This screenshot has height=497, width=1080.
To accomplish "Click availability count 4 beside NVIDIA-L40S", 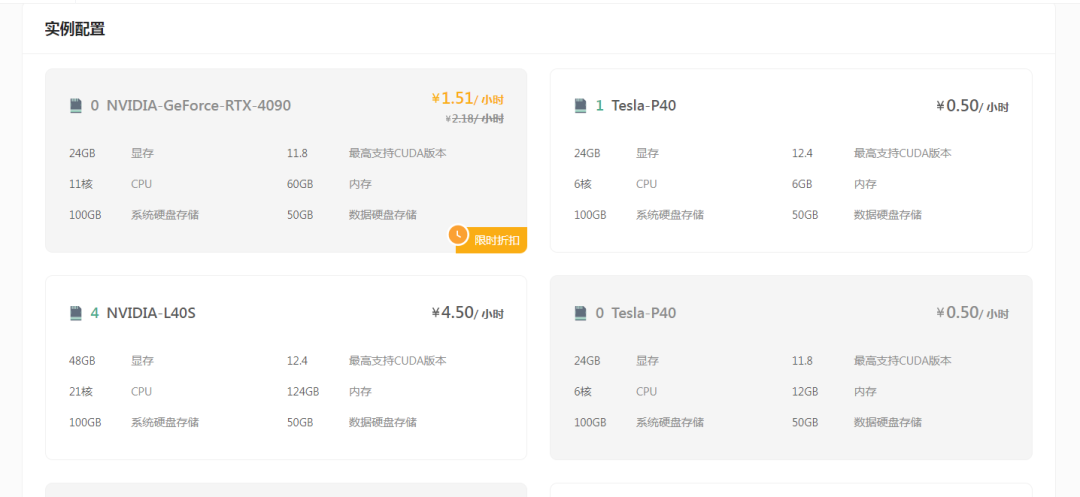I will click(94, 313).
